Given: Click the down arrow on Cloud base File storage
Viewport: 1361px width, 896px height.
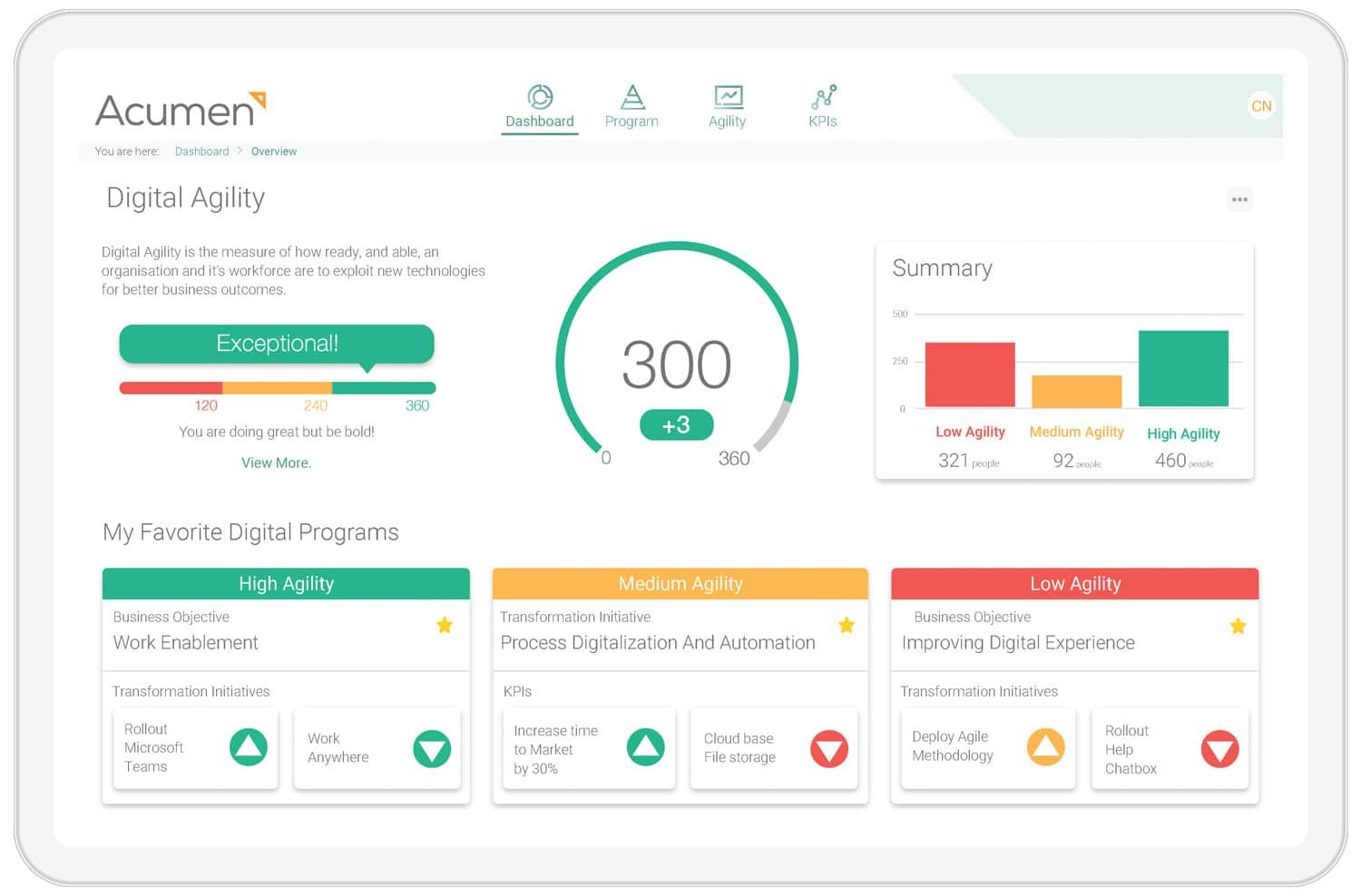Looking at the screenshot, I should point(829,749).
